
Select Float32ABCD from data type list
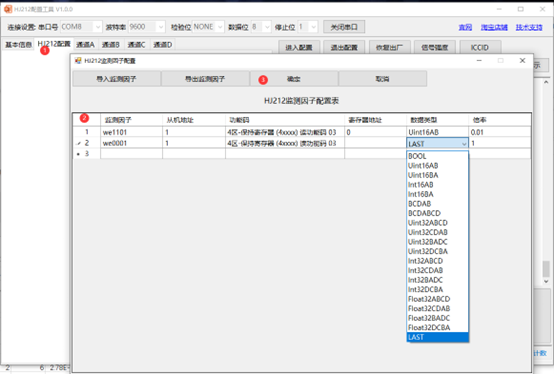(x=437, y=299)
